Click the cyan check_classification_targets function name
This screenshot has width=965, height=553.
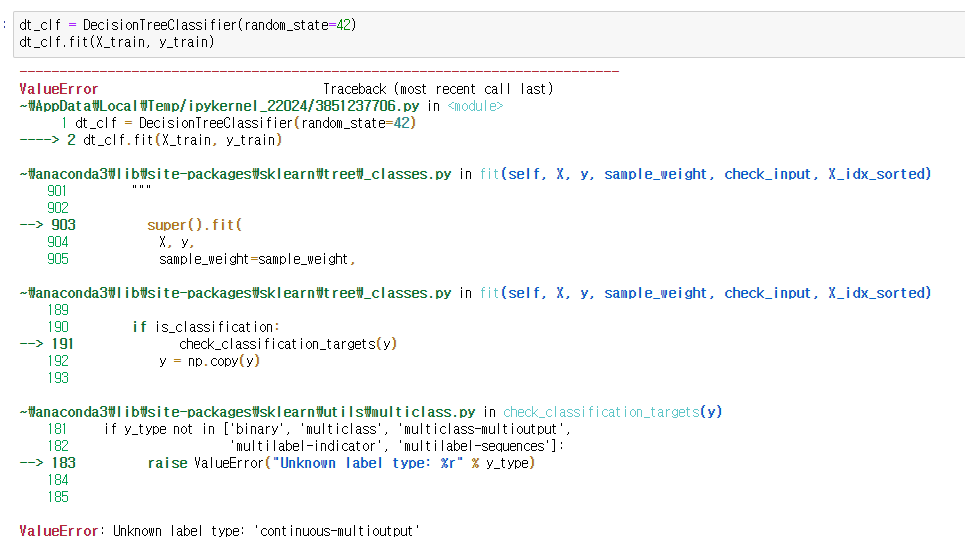click(x=601, y=412)
